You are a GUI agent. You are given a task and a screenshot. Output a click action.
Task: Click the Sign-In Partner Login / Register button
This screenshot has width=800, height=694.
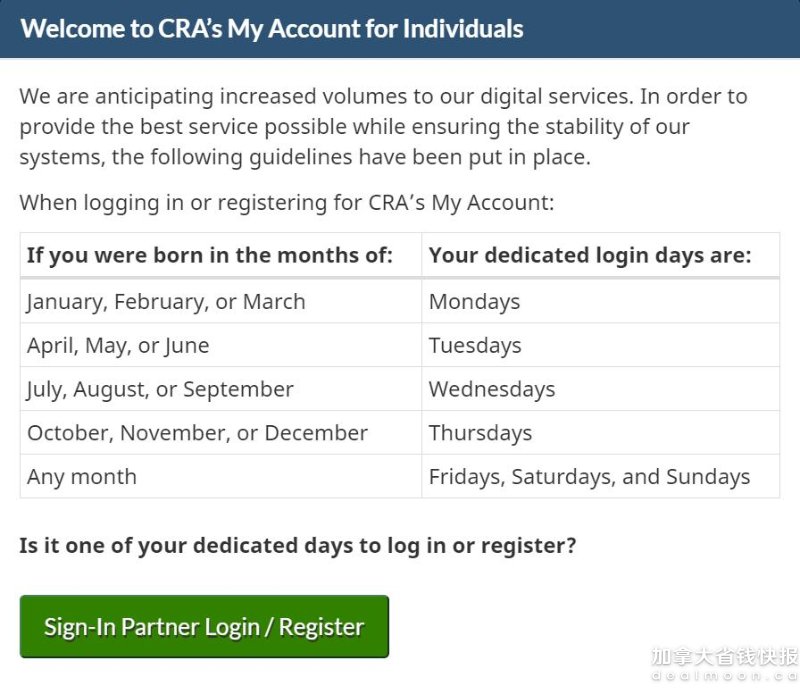click(x=204, y=626)
